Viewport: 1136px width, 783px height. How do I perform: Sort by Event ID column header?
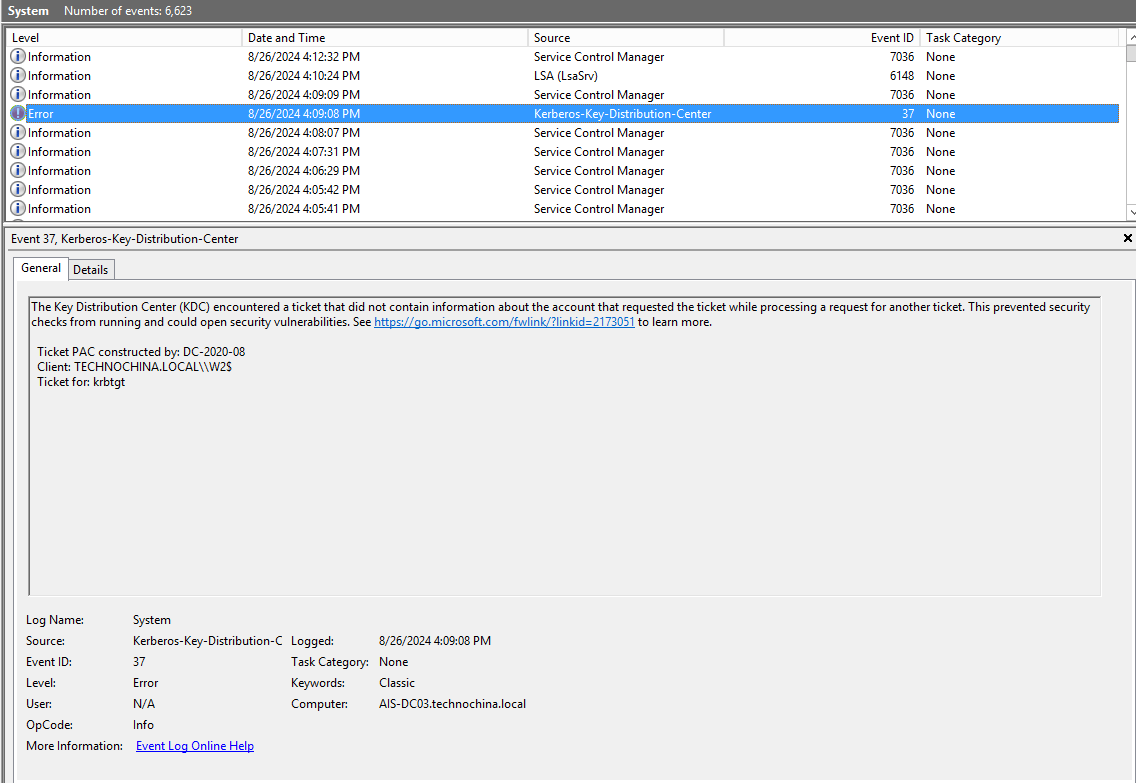[822, 38]
